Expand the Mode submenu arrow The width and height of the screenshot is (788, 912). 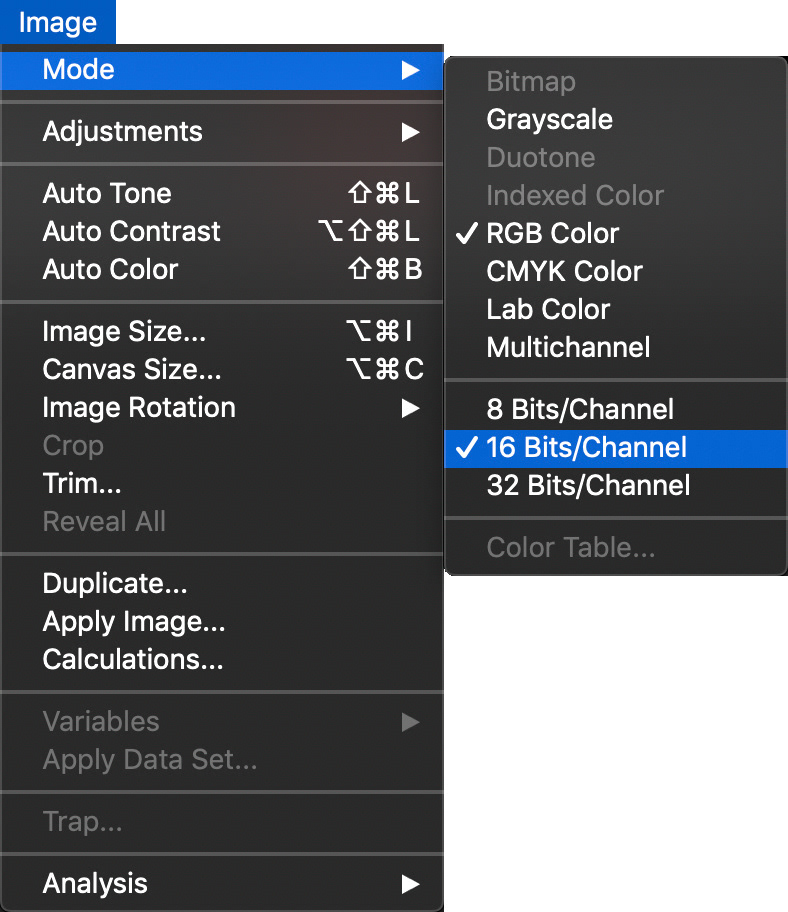pyautogui.click(x=410, y=70)
